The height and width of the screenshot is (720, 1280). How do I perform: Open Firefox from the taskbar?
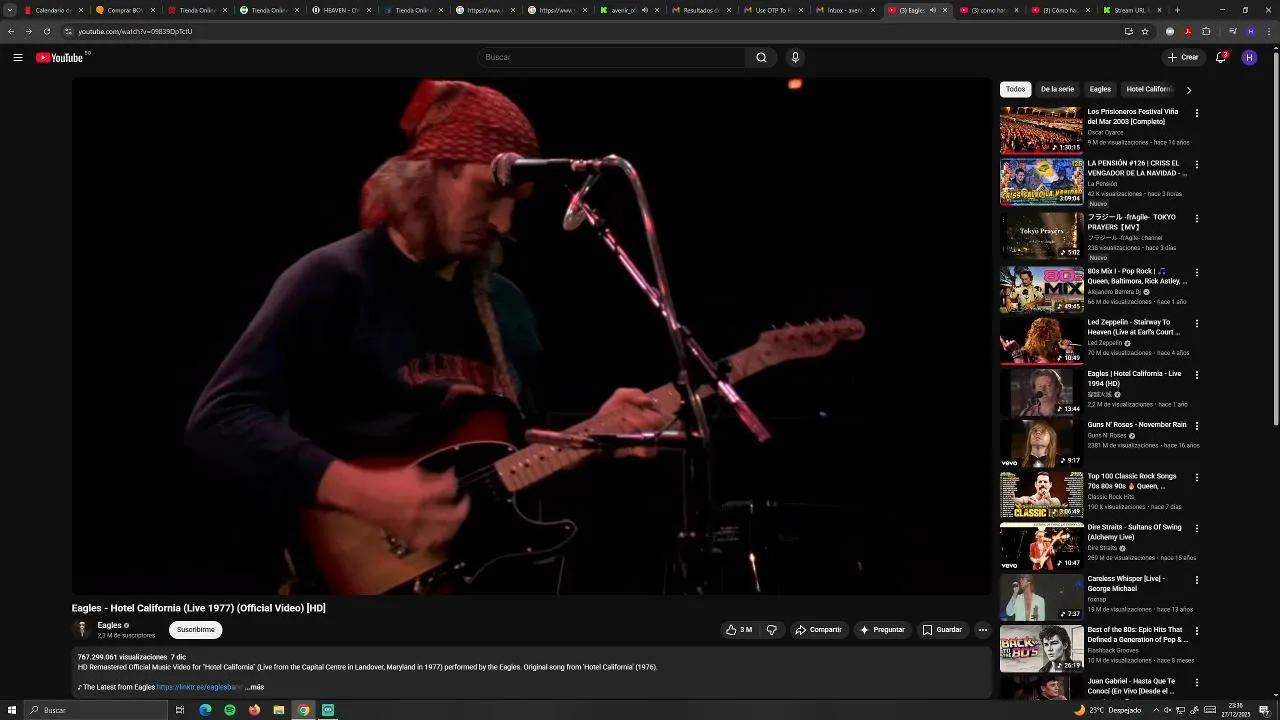(254, 710)
